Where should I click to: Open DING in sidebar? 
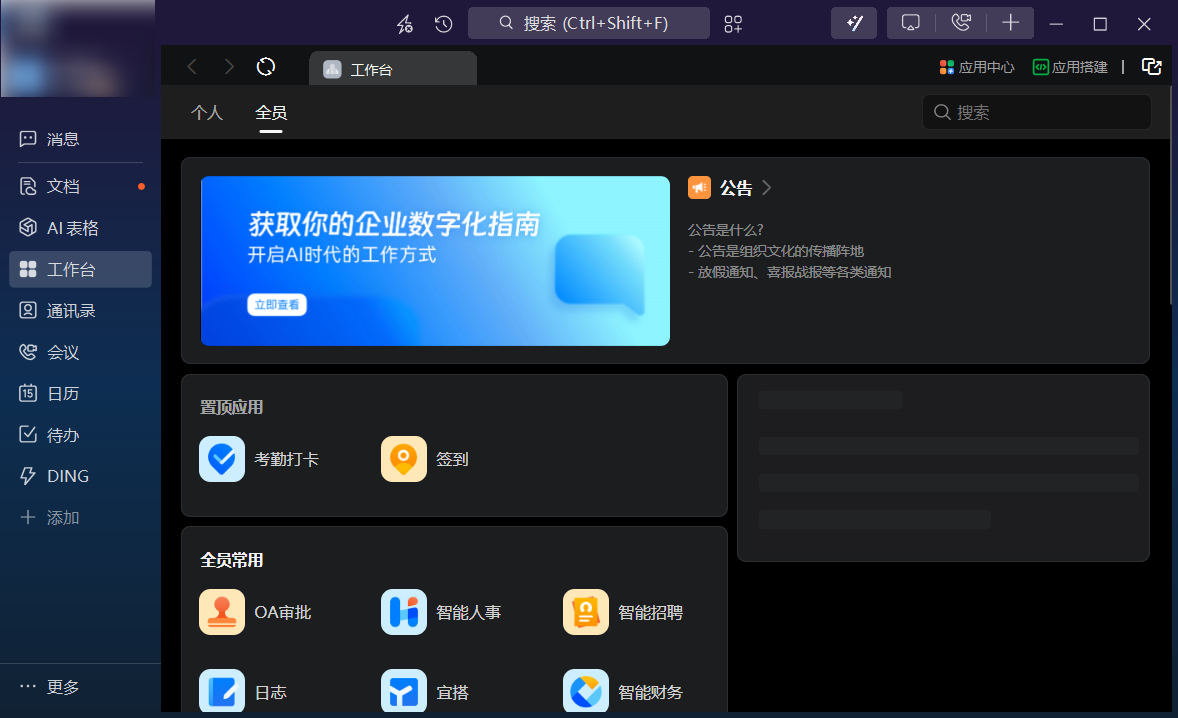point(80,476)
